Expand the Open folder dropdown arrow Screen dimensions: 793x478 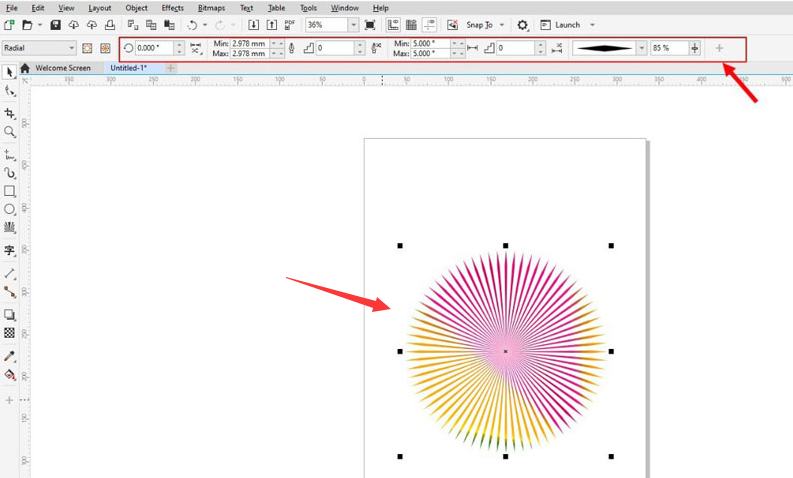coord(40,25)
